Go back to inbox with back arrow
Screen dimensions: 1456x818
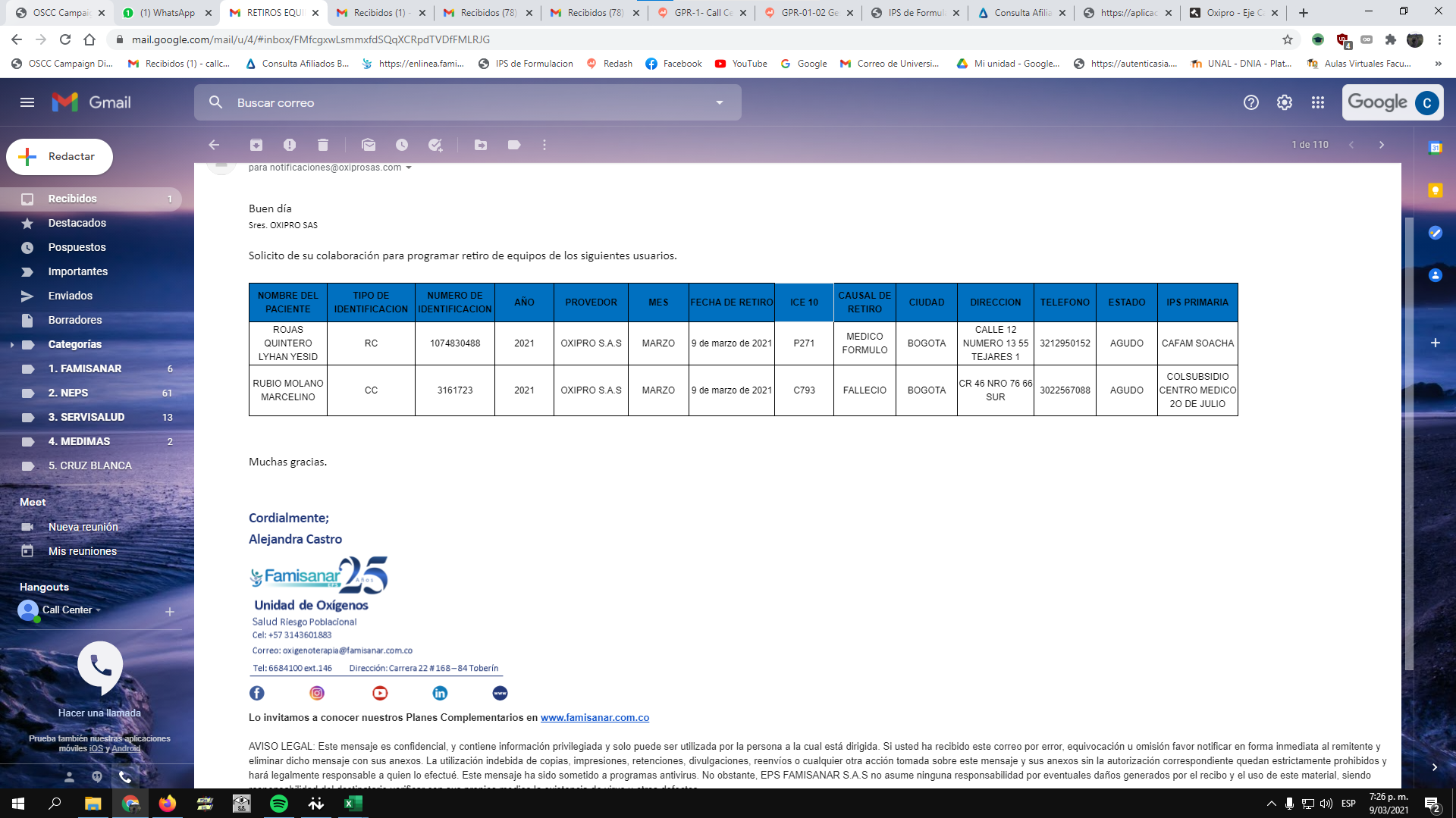coord(214,145)
